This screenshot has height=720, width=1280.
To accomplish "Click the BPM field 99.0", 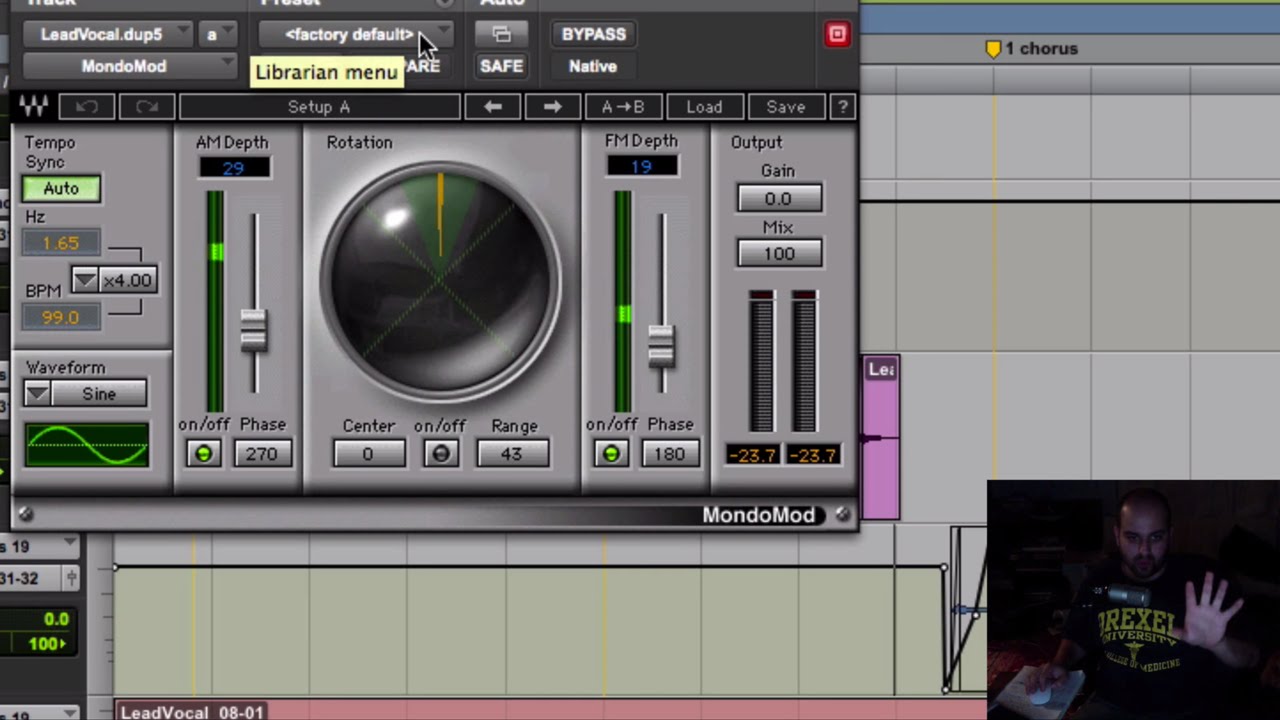I will [x=61, y=317].
